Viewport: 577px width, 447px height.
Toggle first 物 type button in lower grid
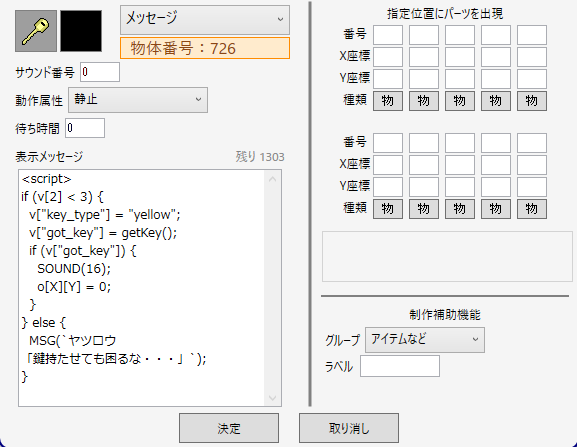[x=388, y=209]
